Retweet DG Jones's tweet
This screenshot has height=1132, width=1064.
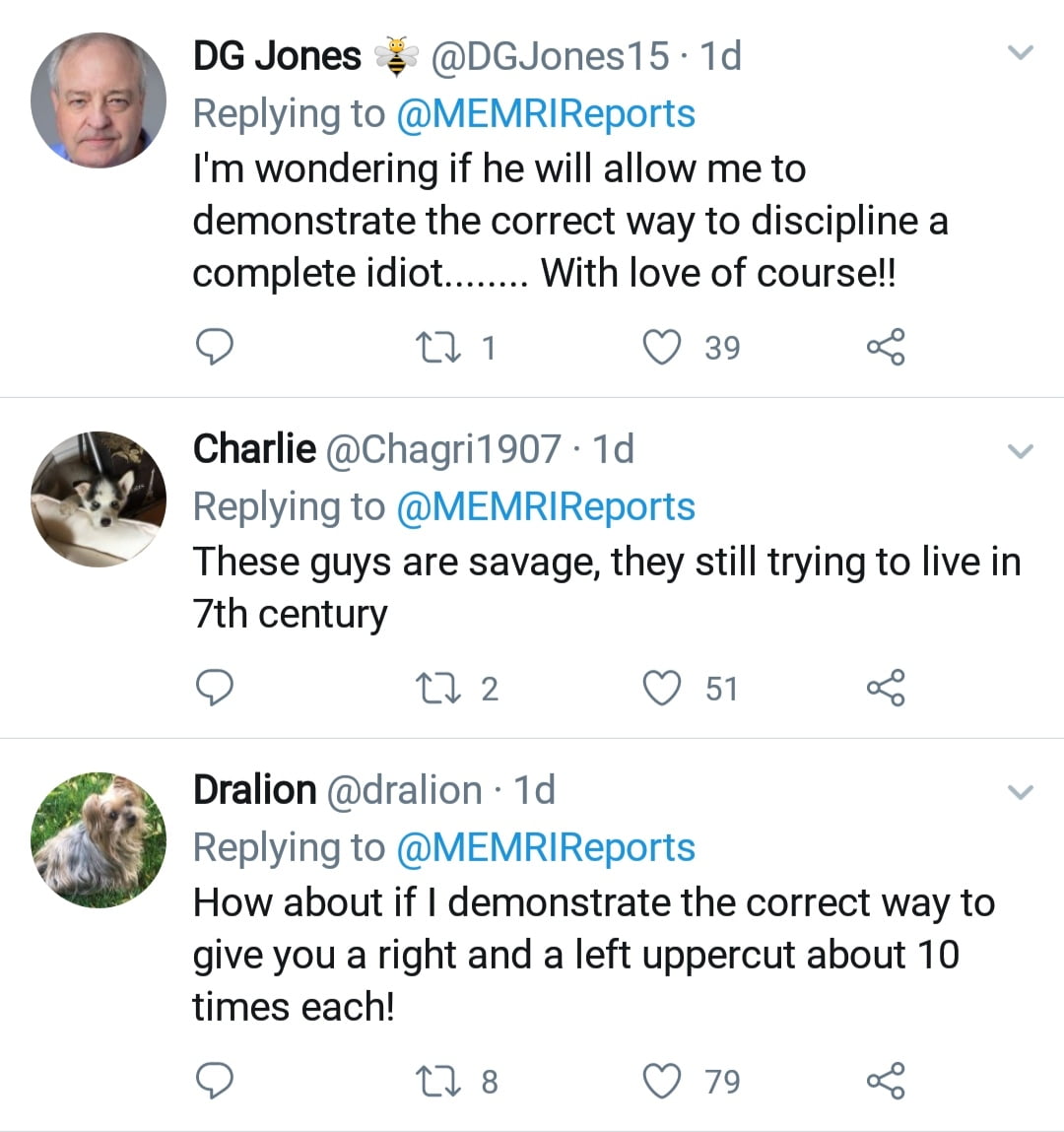tap(432, 347)
